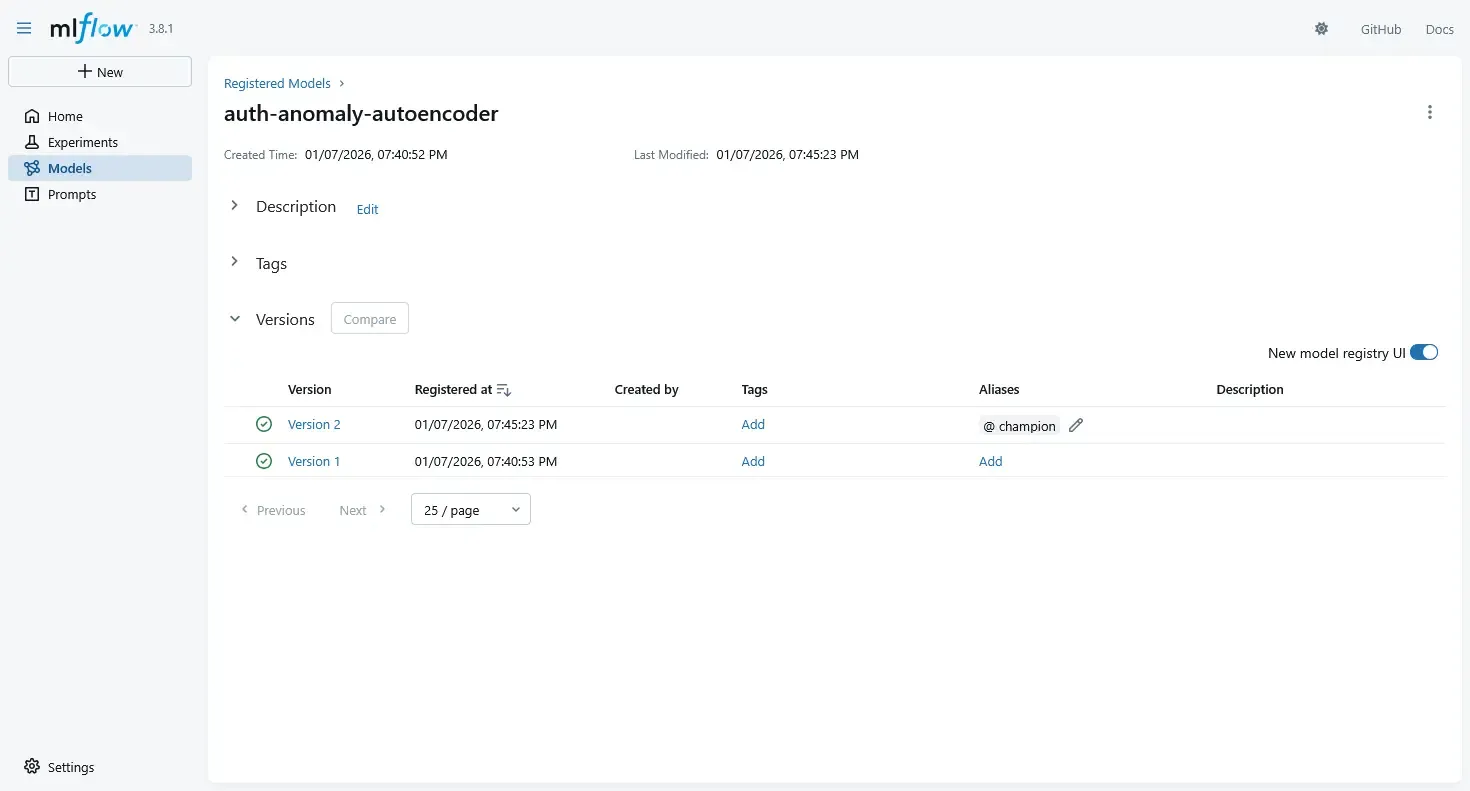Expand the Tags section
Viewport: 1470px width, 791px height.
click(x=234, y=263)
